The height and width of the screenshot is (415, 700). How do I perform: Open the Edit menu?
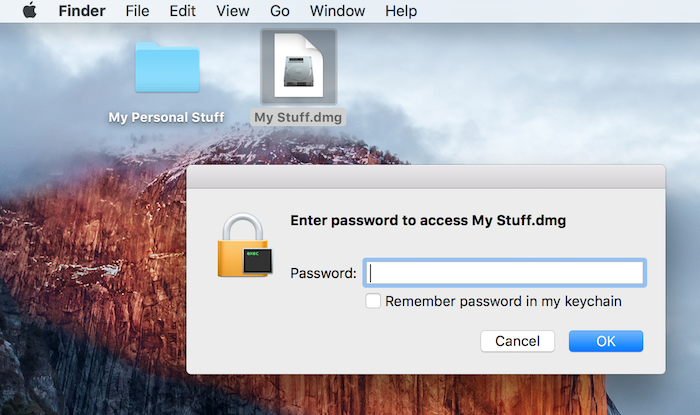pyautogui.click(x=182, y=11)
